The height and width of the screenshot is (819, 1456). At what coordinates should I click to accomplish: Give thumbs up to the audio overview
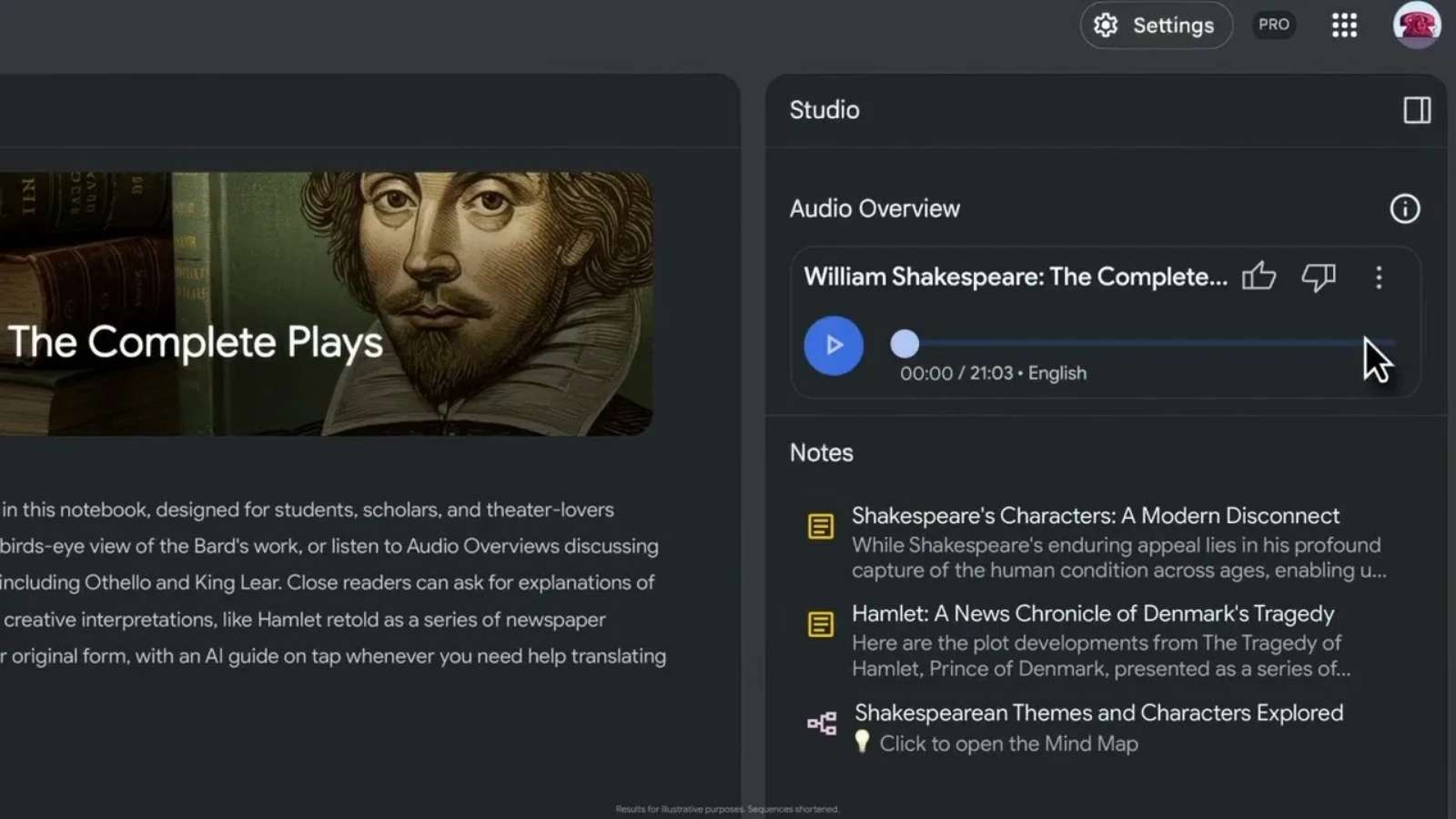(x=1259, y=277)
